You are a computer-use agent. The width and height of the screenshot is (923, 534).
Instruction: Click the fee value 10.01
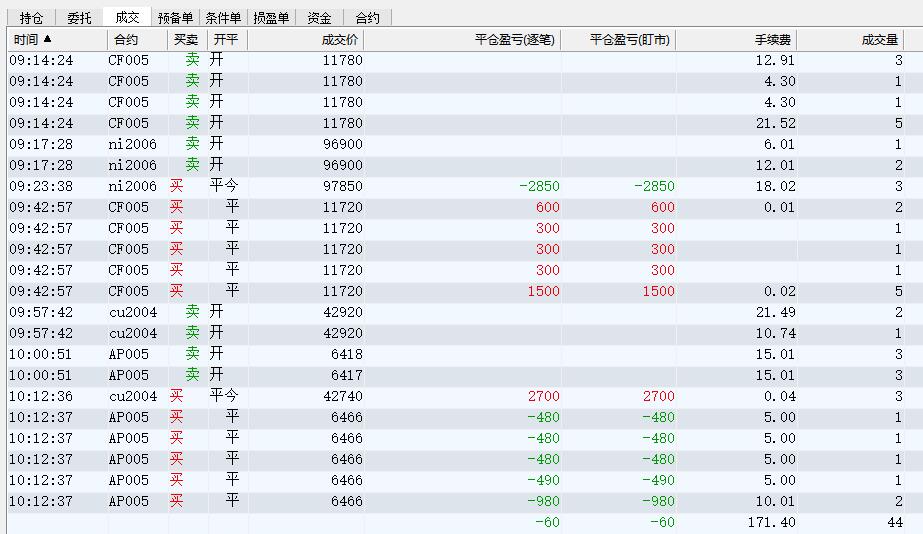775,502
